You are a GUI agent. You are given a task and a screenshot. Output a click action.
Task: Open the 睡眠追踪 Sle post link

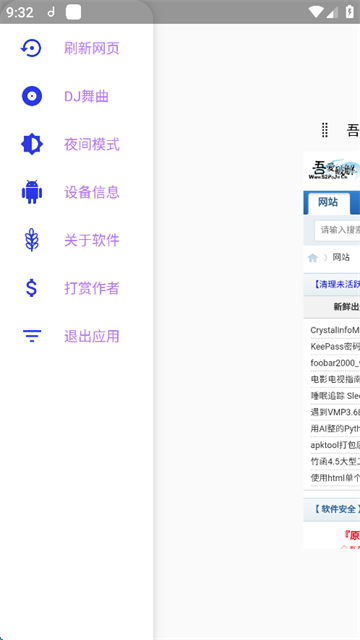(335, 396)
